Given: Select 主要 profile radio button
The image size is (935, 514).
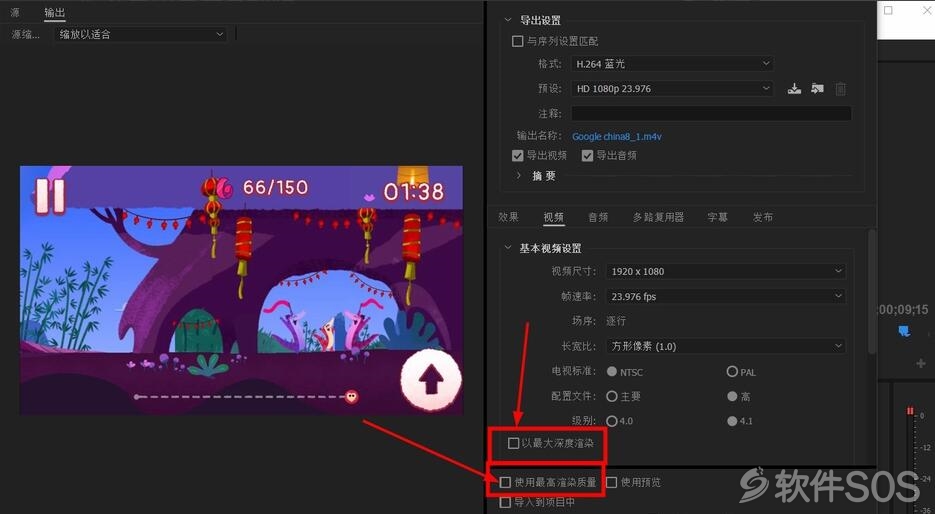Looking at the screenshot, I should [612, 396].
